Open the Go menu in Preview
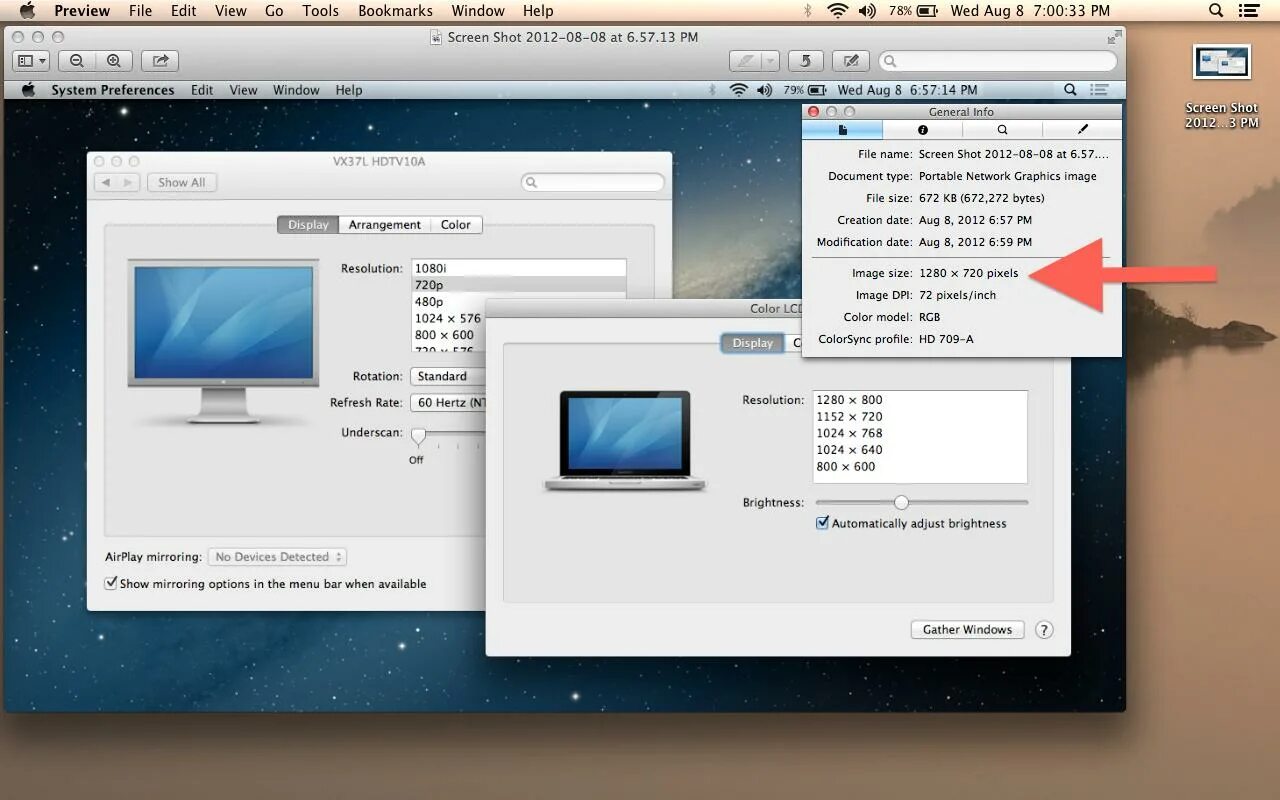 (274, 11)
